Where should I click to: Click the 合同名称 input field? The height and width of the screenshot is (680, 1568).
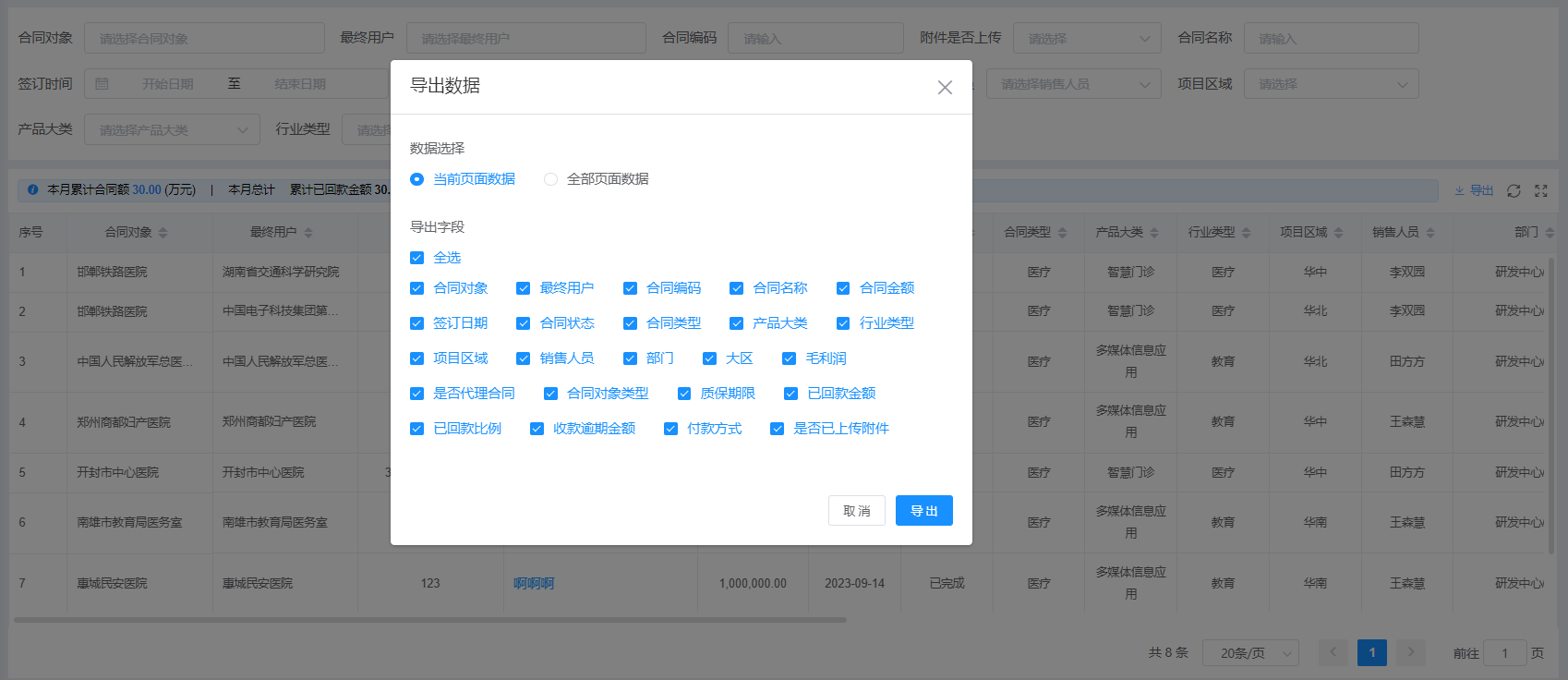(1331, 39)
